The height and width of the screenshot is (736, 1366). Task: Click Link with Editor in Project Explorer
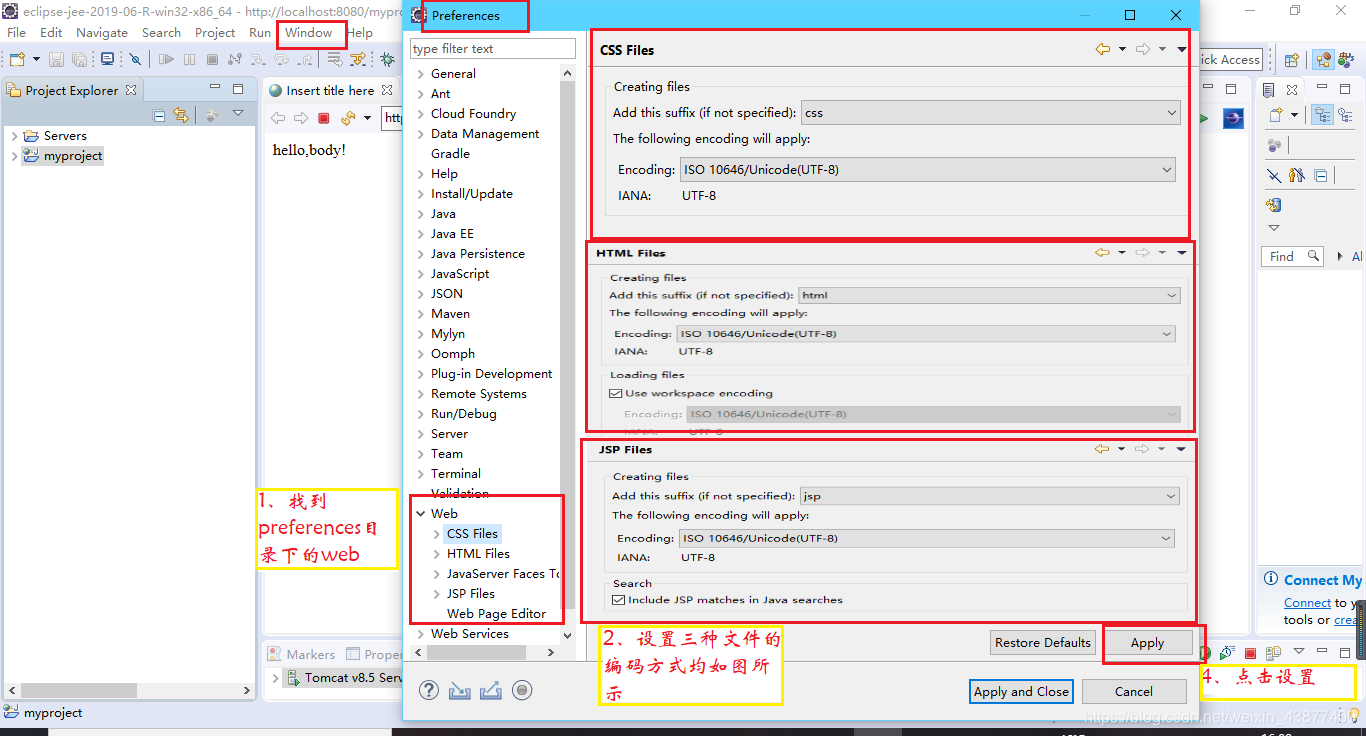181,116
